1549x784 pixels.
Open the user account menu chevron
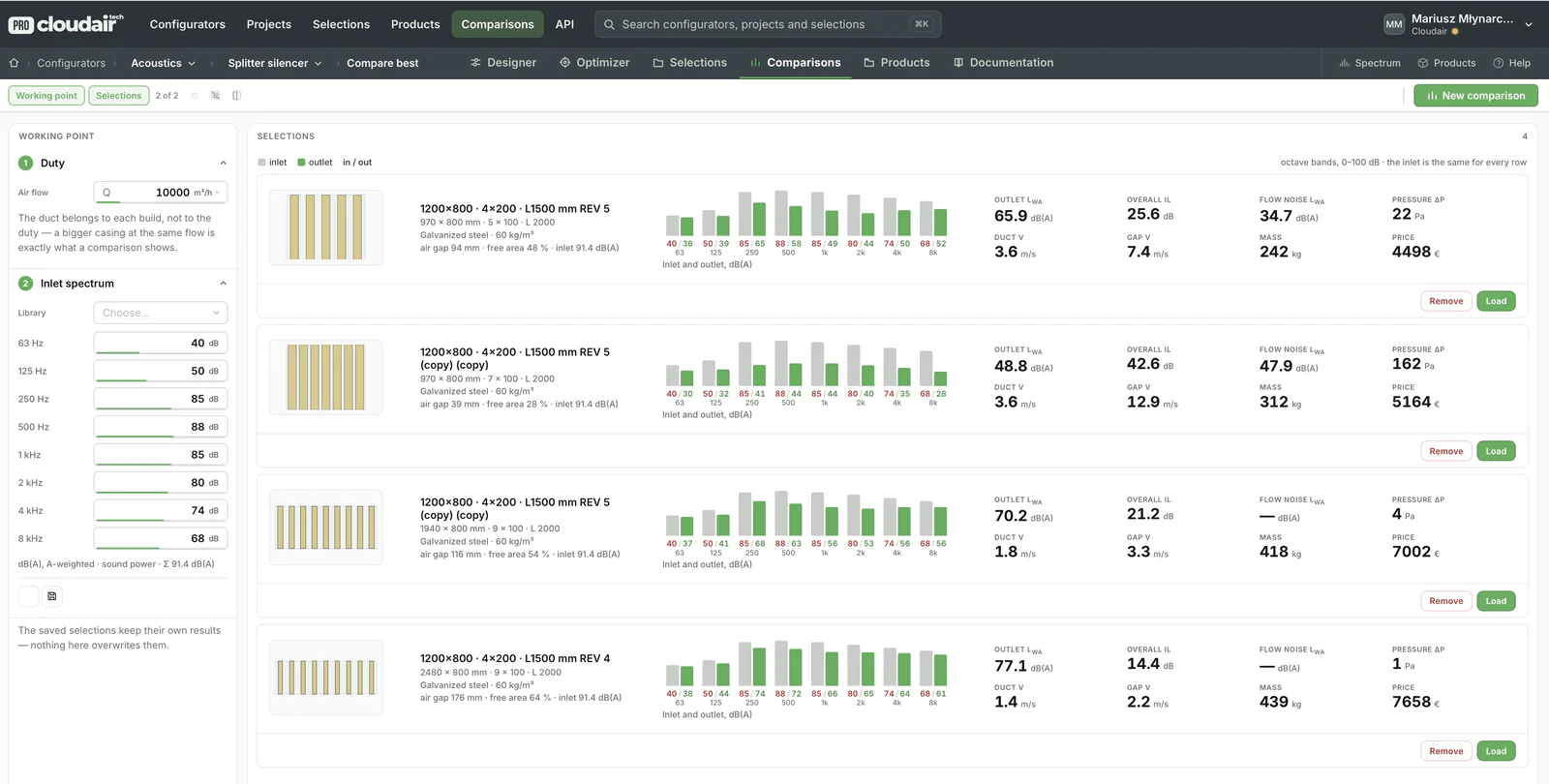coord(1529,24)
